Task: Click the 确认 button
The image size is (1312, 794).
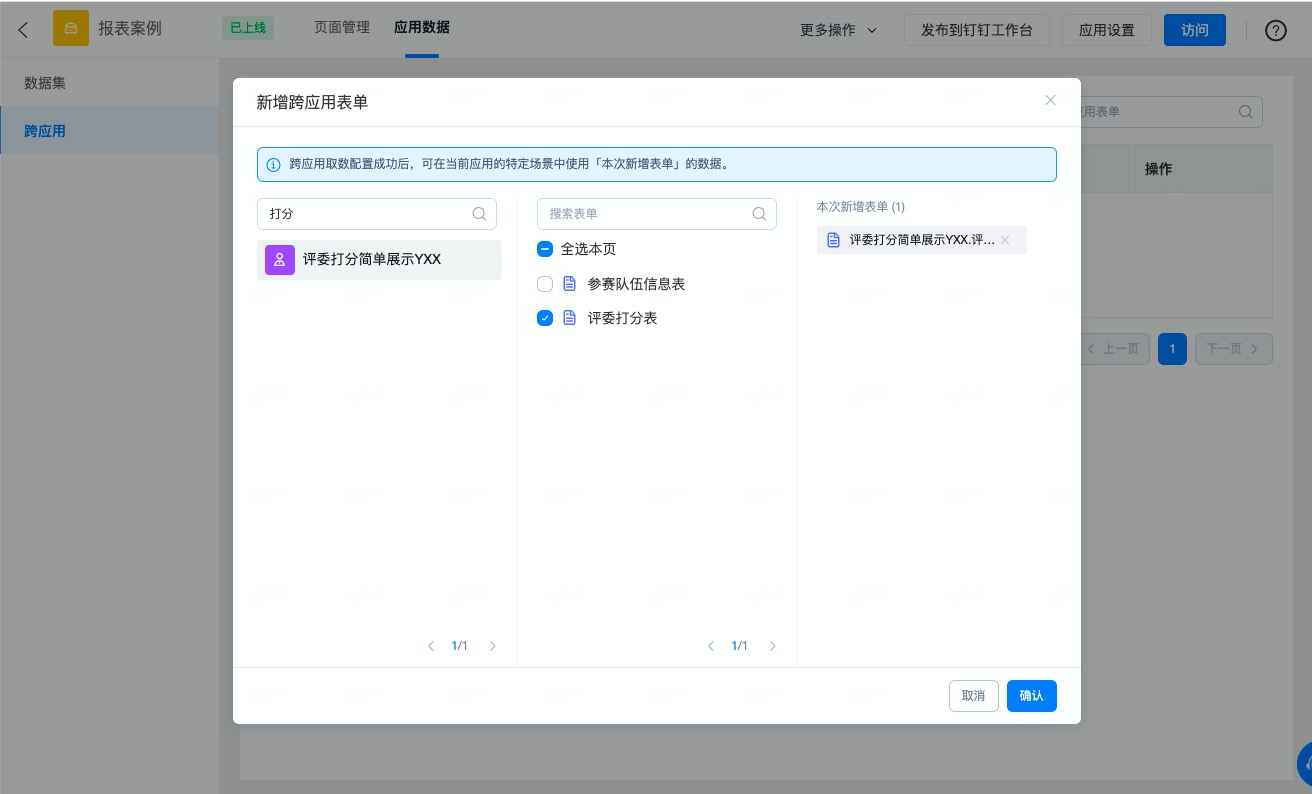Action: point(1031,696)
